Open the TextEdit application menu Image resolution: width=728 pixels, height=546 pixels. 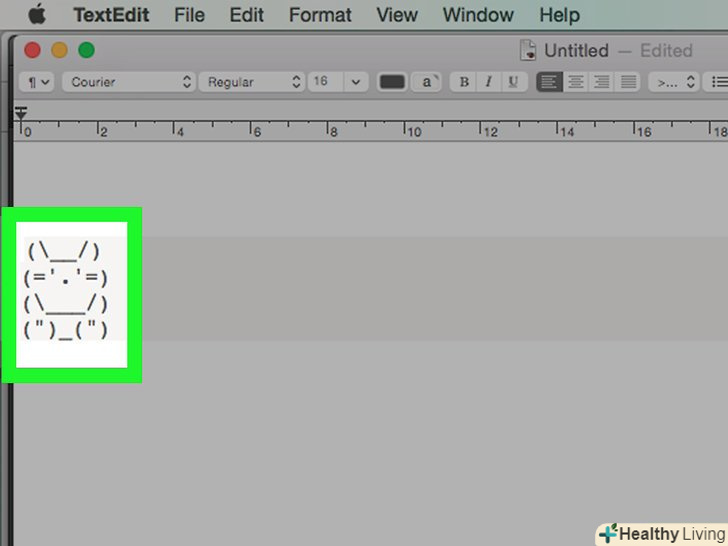pos(111,15)
